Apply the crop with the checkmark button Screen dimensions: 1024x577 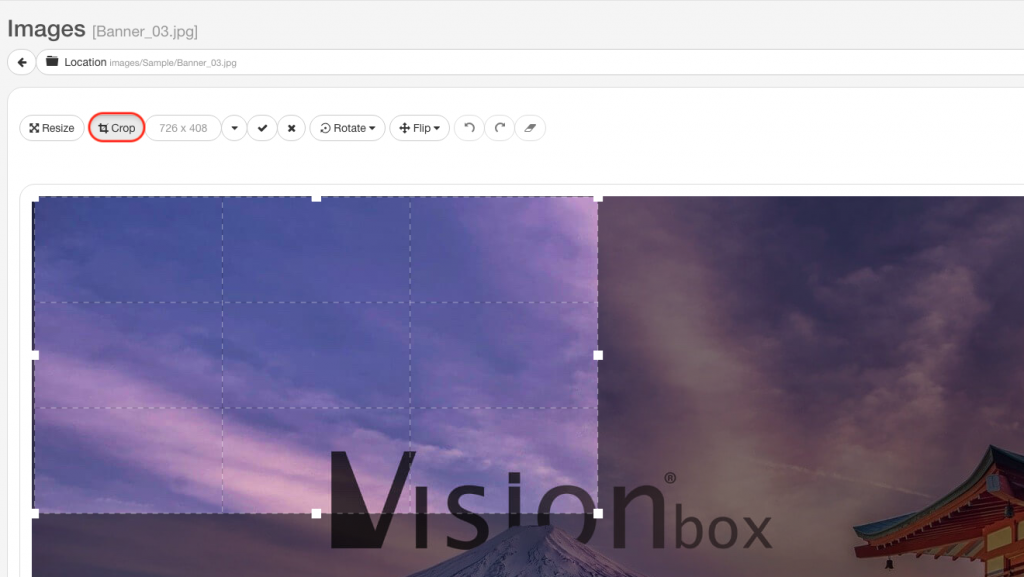tap(263, 128)
